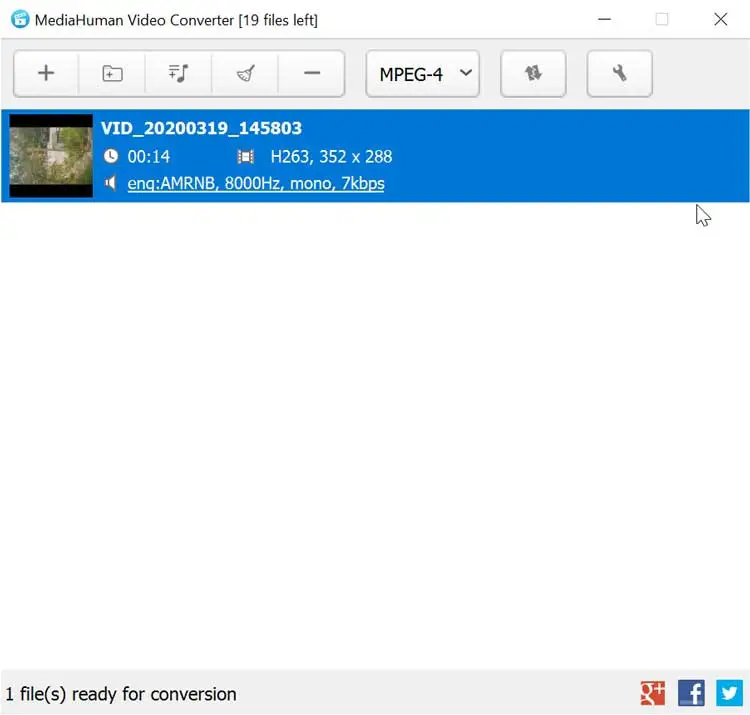750x715 pixels.
Task: Remove the selected file with the minus button
Action: pyautogui.click(x=311, y=74)
